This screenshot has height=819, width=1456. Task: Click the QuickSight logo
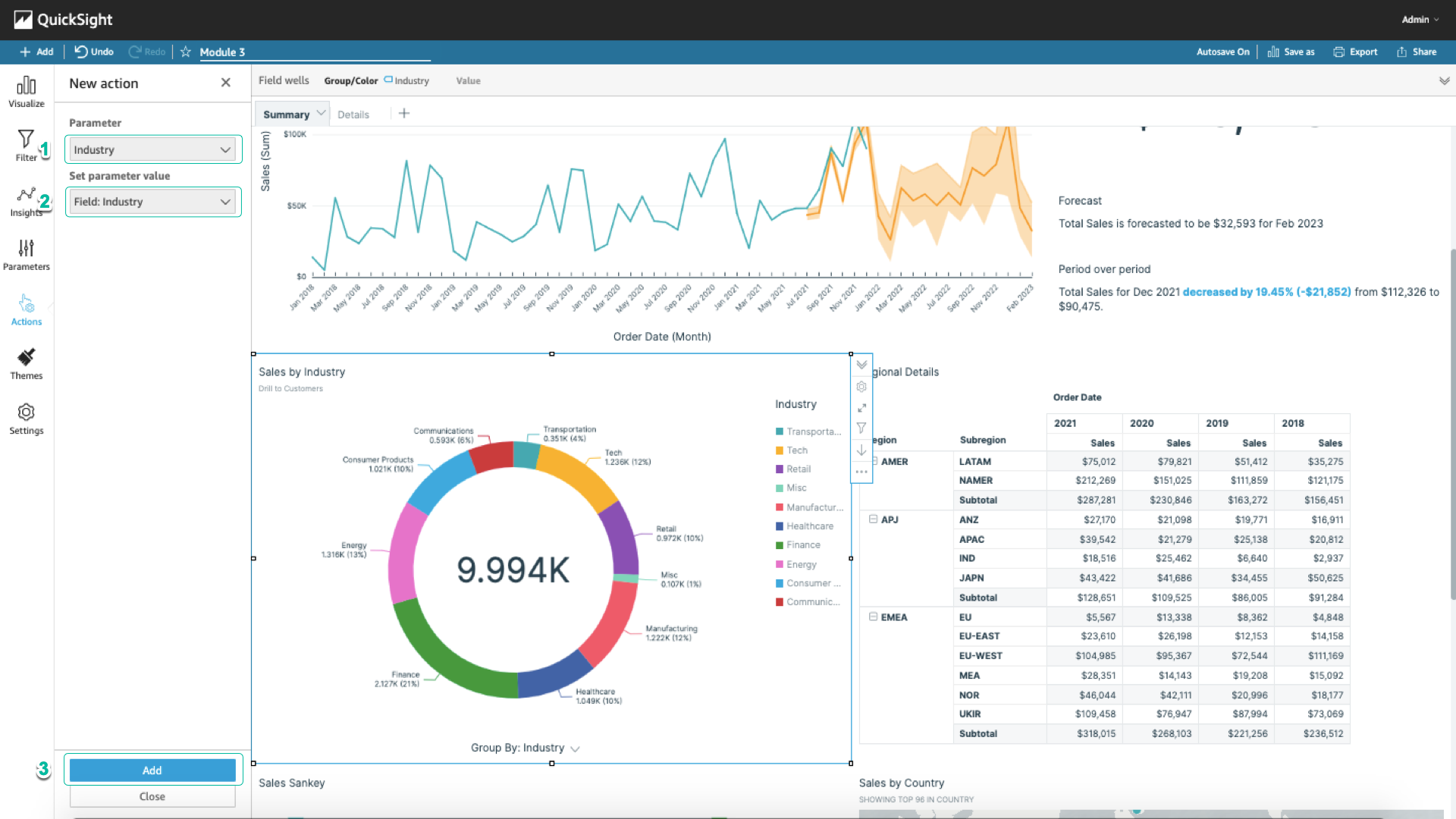pos(63,20)
